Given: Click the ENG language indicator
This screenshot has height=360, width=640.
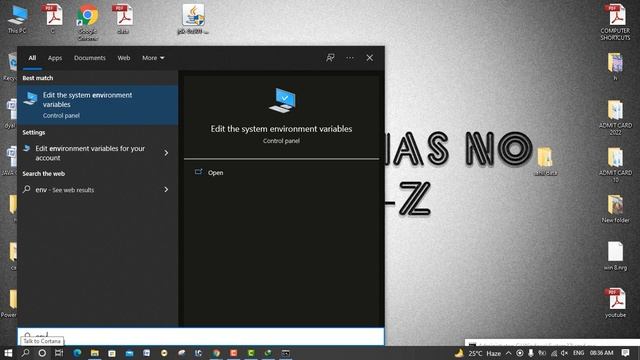Looking at the screenshot, I should tap(578, 353).
